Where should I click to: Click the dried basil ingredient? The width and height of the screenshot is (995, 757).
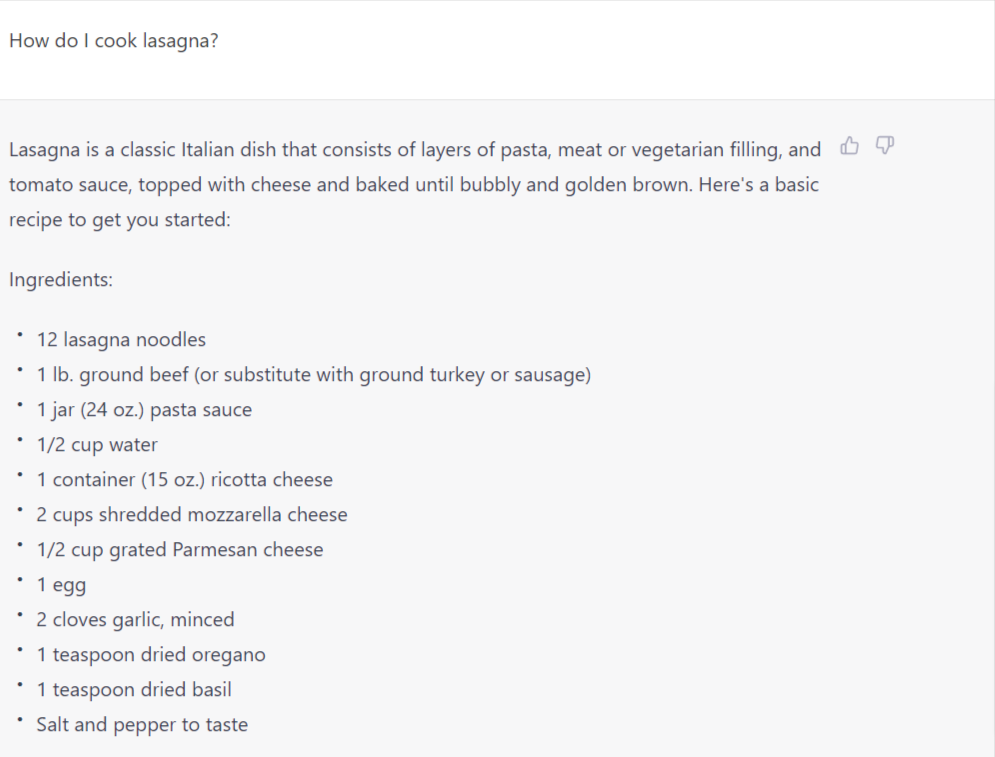(134, 690)
